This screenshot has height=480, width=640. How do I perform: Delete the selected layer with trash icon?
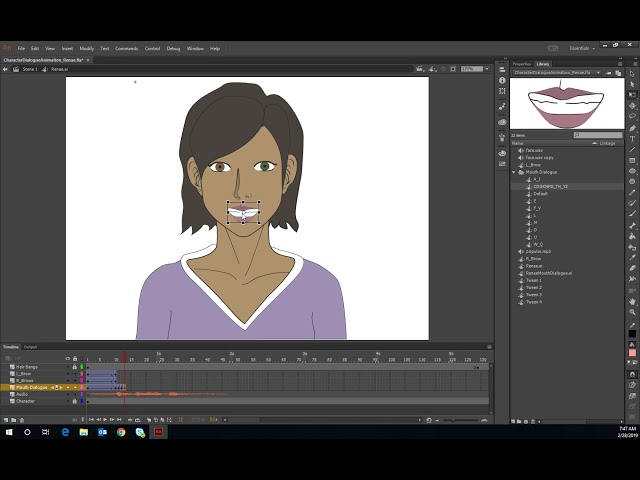tap(22, 420)
